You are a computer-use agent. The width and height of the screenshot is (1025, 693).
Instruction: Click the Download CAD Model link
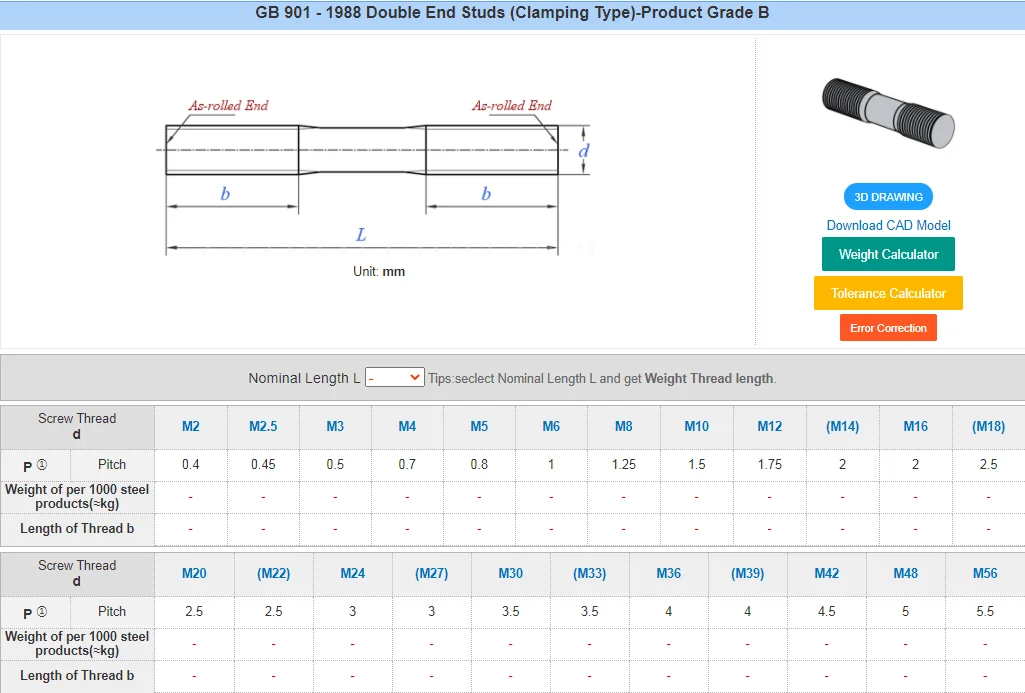(887, 225)
